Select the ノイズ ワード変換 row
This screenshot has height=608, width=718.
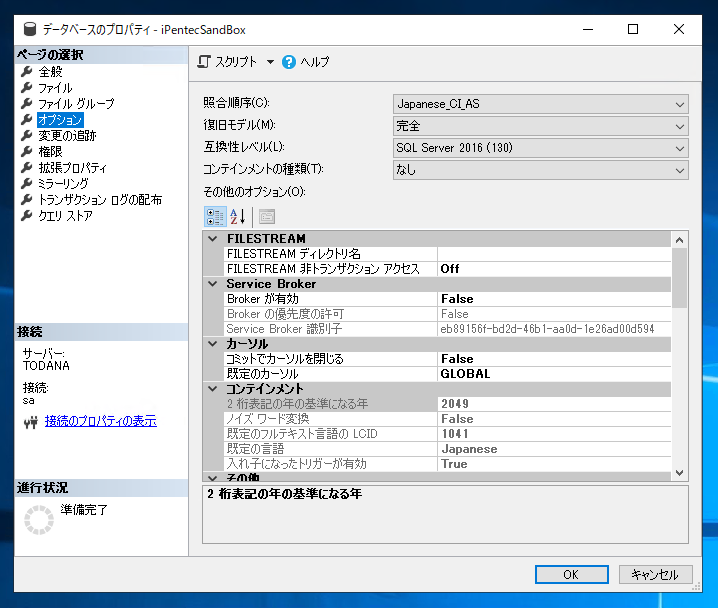click(x=448, y=419)
